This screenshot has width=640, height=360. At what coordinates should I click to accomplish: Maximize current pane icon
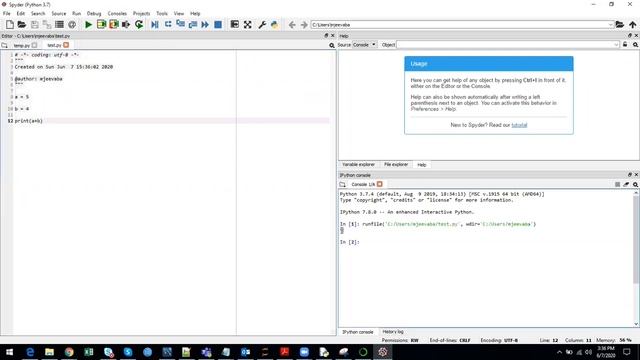coord(234,24)
